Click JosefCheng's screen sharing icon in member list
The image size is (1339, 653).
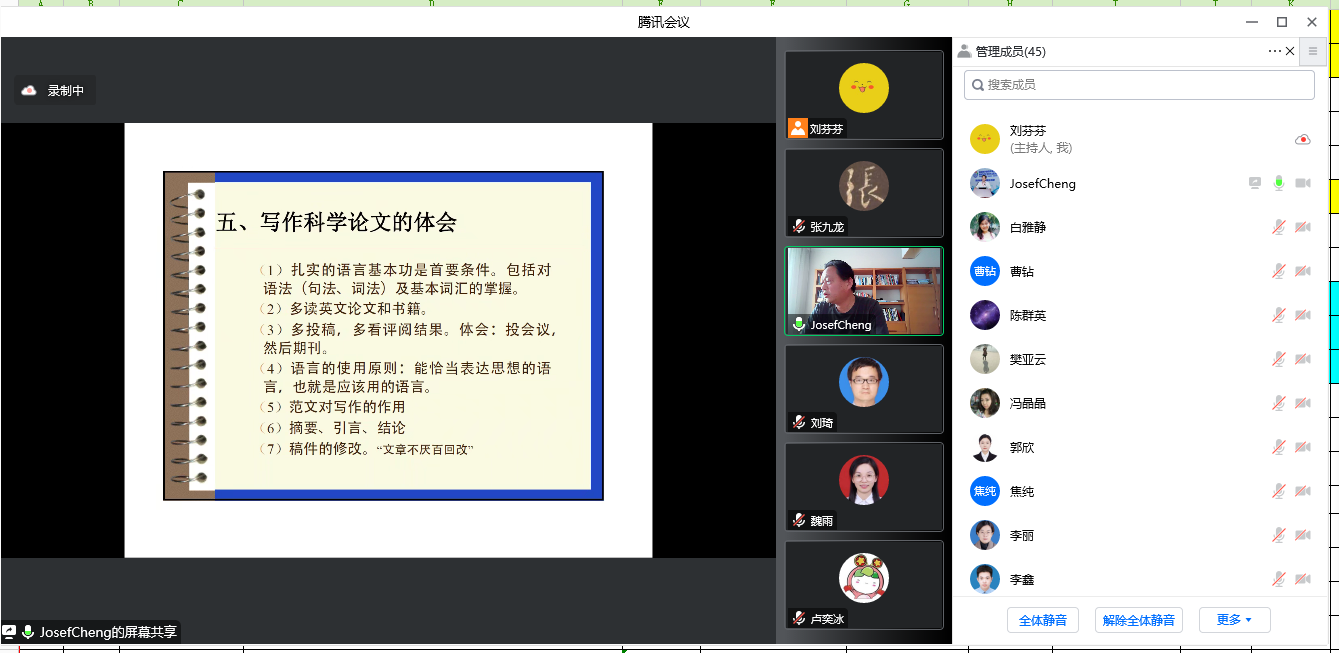(1255, 183)
